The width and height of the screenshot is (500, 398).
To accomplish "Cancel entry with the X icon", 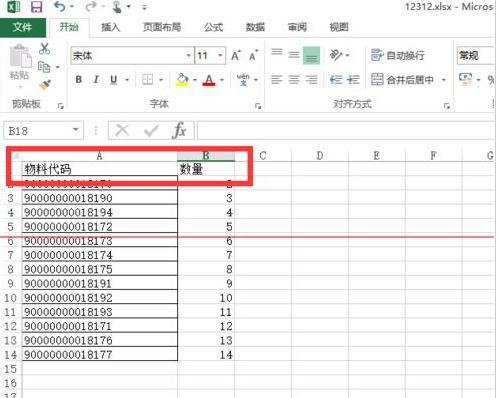I will pyautogui.click(x=122, y=130).
